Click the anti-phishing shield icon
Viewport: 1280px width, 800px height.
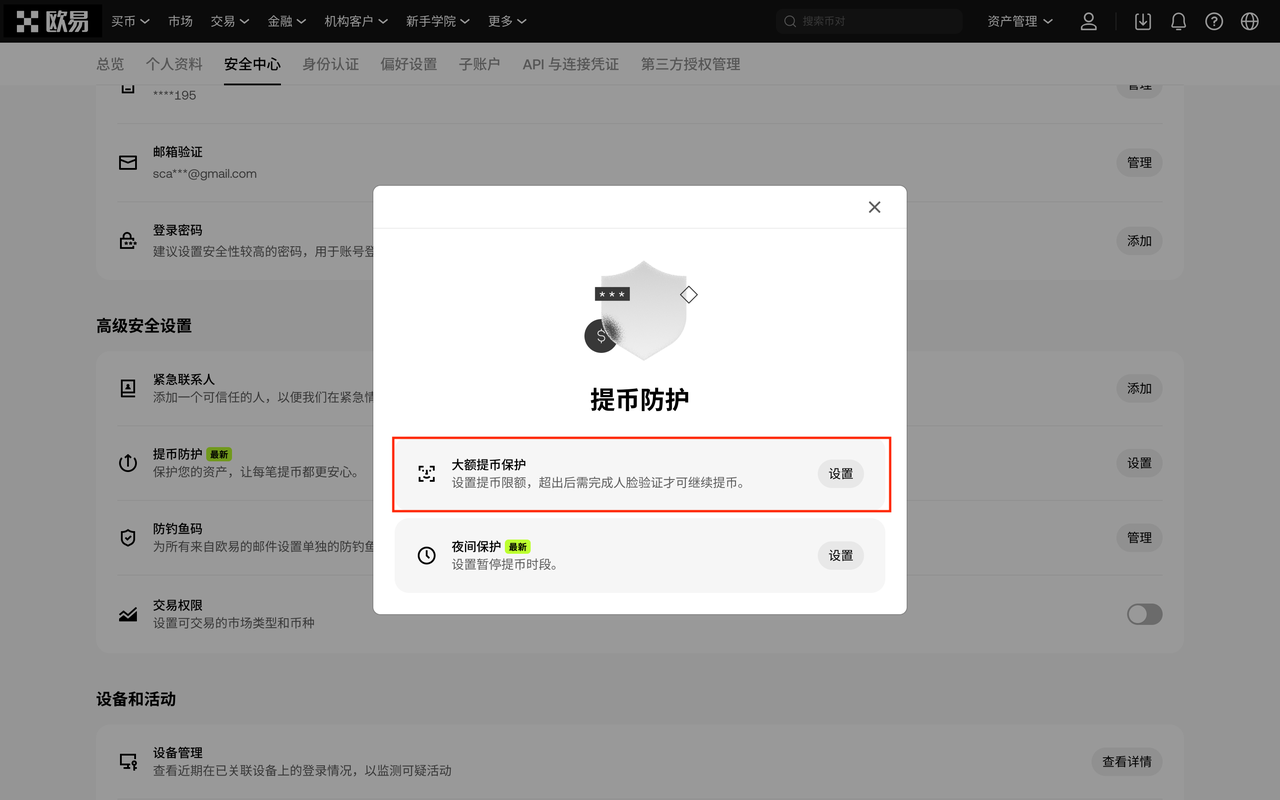coord(128,537)
